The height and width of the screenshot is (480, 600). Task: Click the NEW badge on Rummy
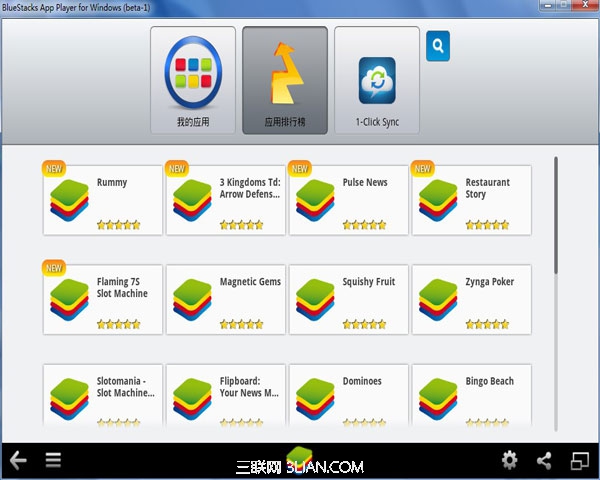pos(54,169)
